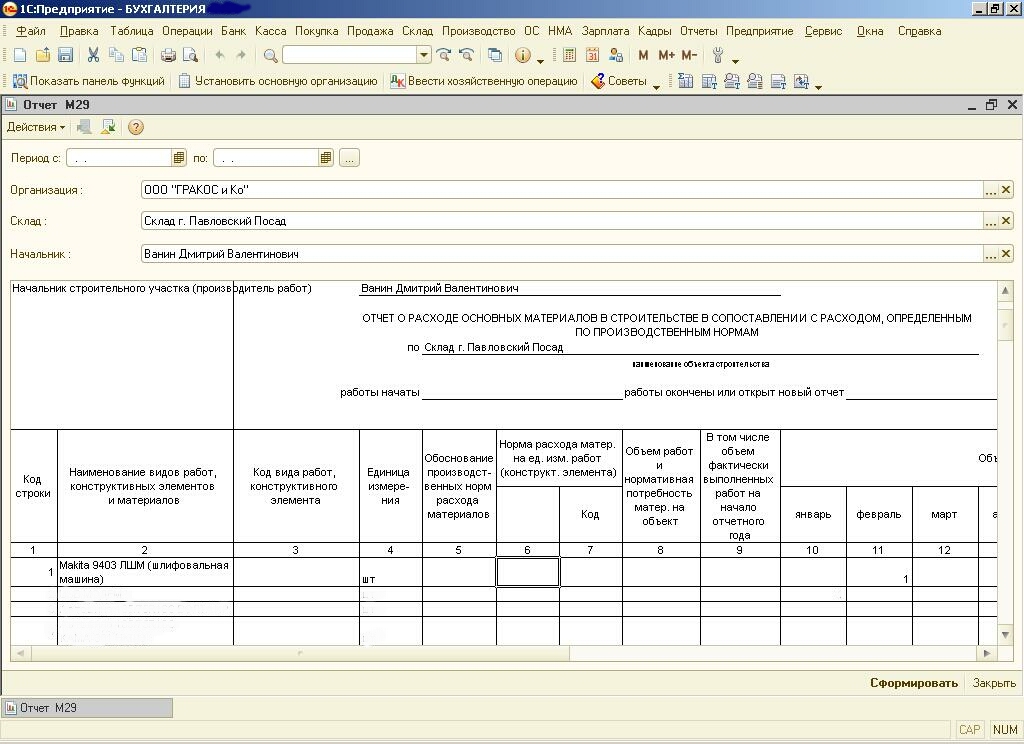This screenshot has height=744, width=1024.
Task: Click the Paste clipboard icon
Action: (139, 56)
